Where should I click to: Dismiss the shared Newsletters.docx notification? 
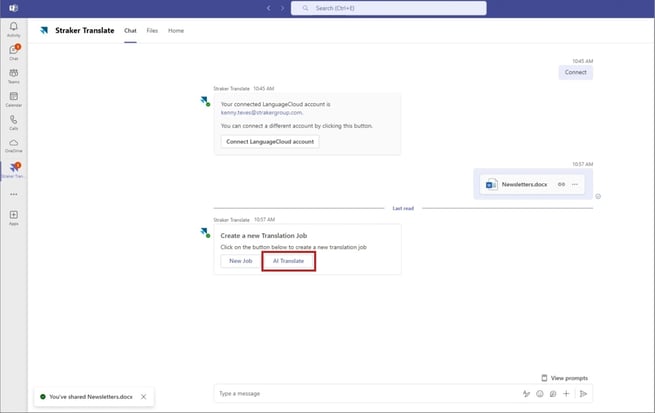click(x=143, y=397)
